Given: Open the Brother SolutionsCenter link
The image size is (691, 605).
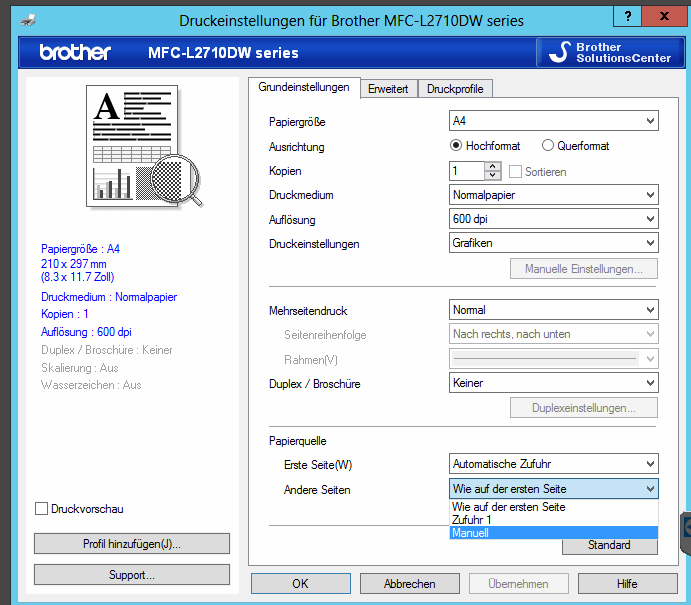Looking at the screenshot, I should click(610, 52).
